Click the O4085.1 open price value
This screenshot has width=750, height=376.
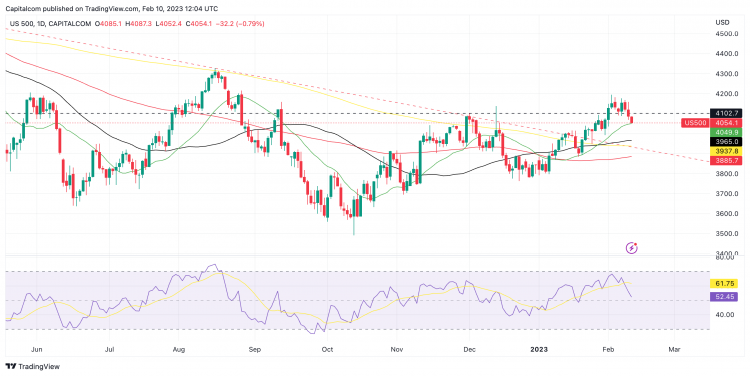[x=109, y=23]
